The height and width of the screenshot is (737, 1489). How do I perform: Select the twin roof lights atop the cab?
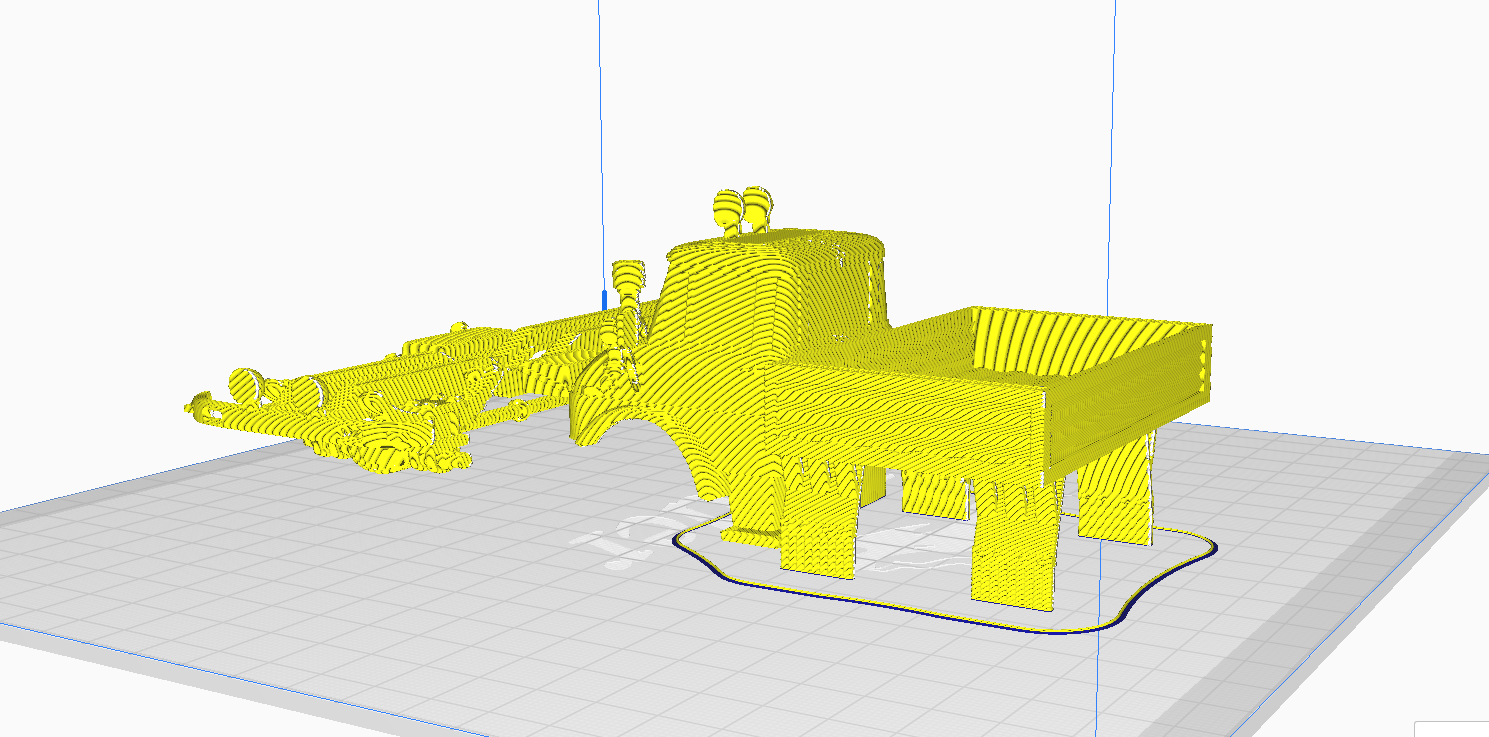coord(741,209)
